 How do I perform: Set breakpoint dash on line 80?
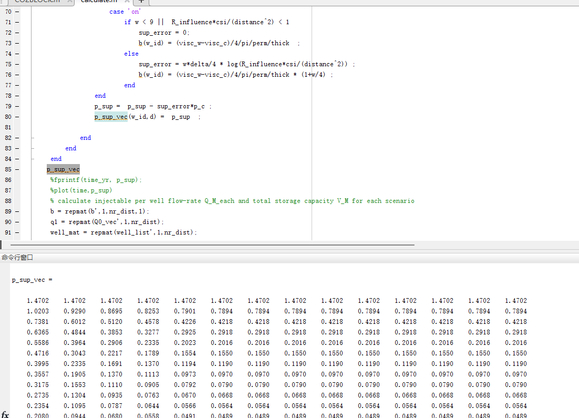click(x=17, y=117)
